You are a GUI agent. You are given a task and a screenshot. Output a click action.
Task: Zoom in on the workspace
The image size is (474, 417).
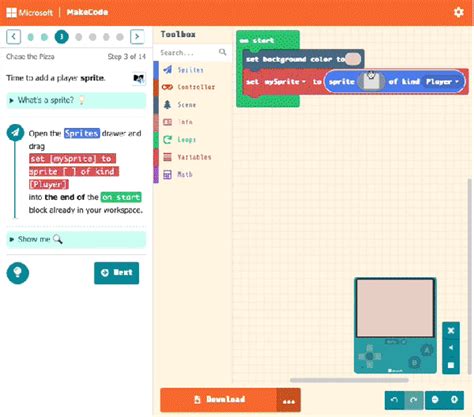[x=454, y=400]
